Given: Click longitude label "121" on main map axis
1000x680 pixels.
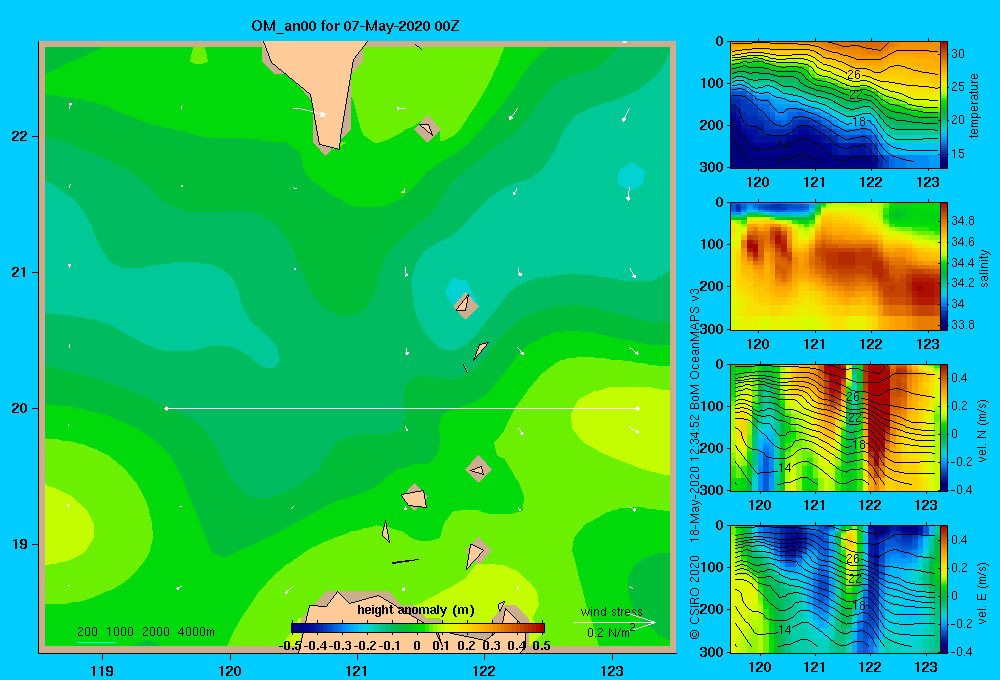Looking at the screenshot, I should (357, 670).
